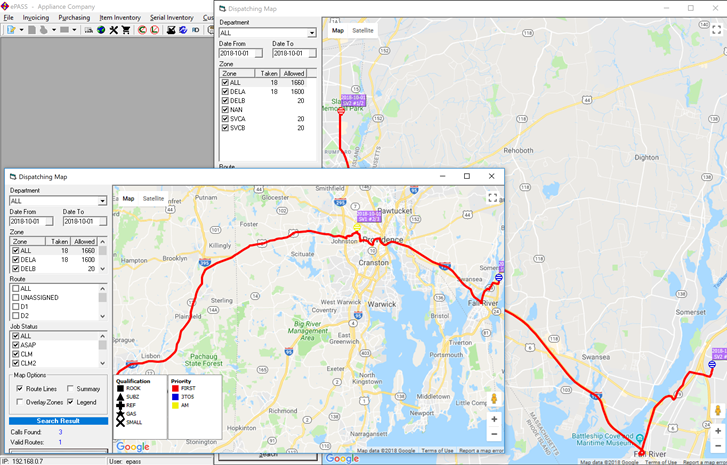
Task: Toggle fullscreen on the front map
Action: tap(492, 198)
